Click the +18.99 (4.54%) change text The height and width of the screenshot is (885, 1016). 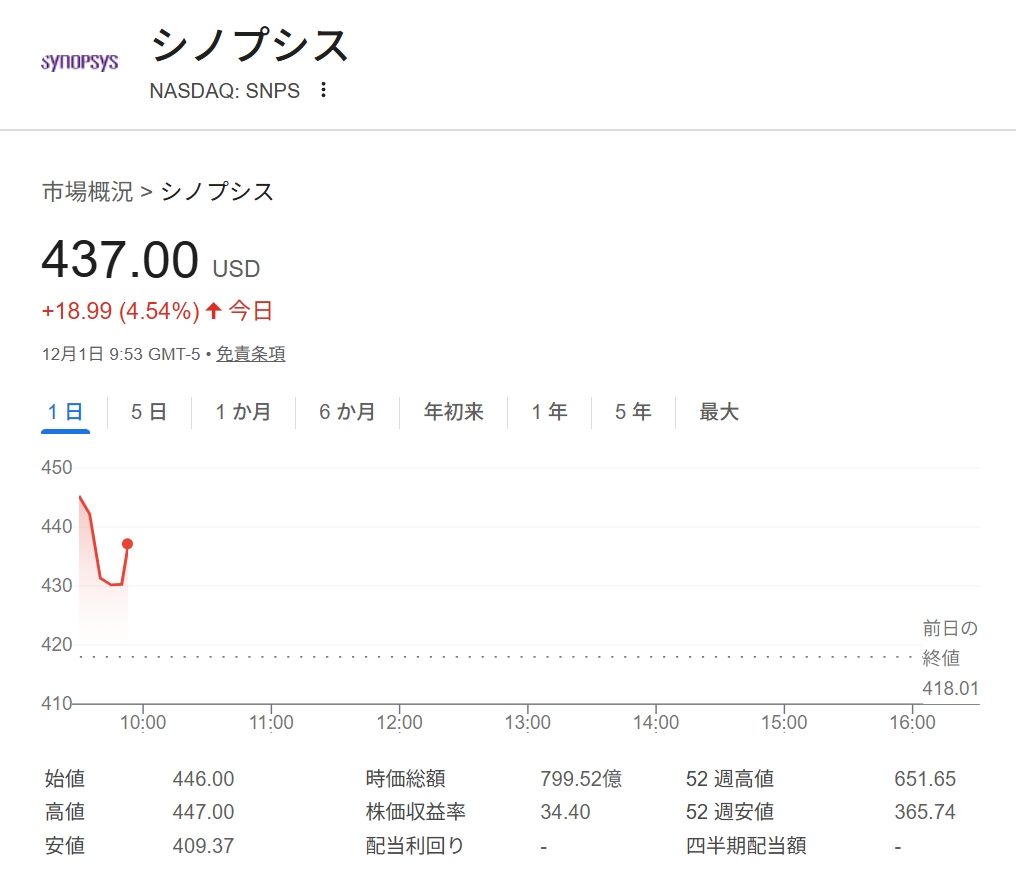coord(121,311)
